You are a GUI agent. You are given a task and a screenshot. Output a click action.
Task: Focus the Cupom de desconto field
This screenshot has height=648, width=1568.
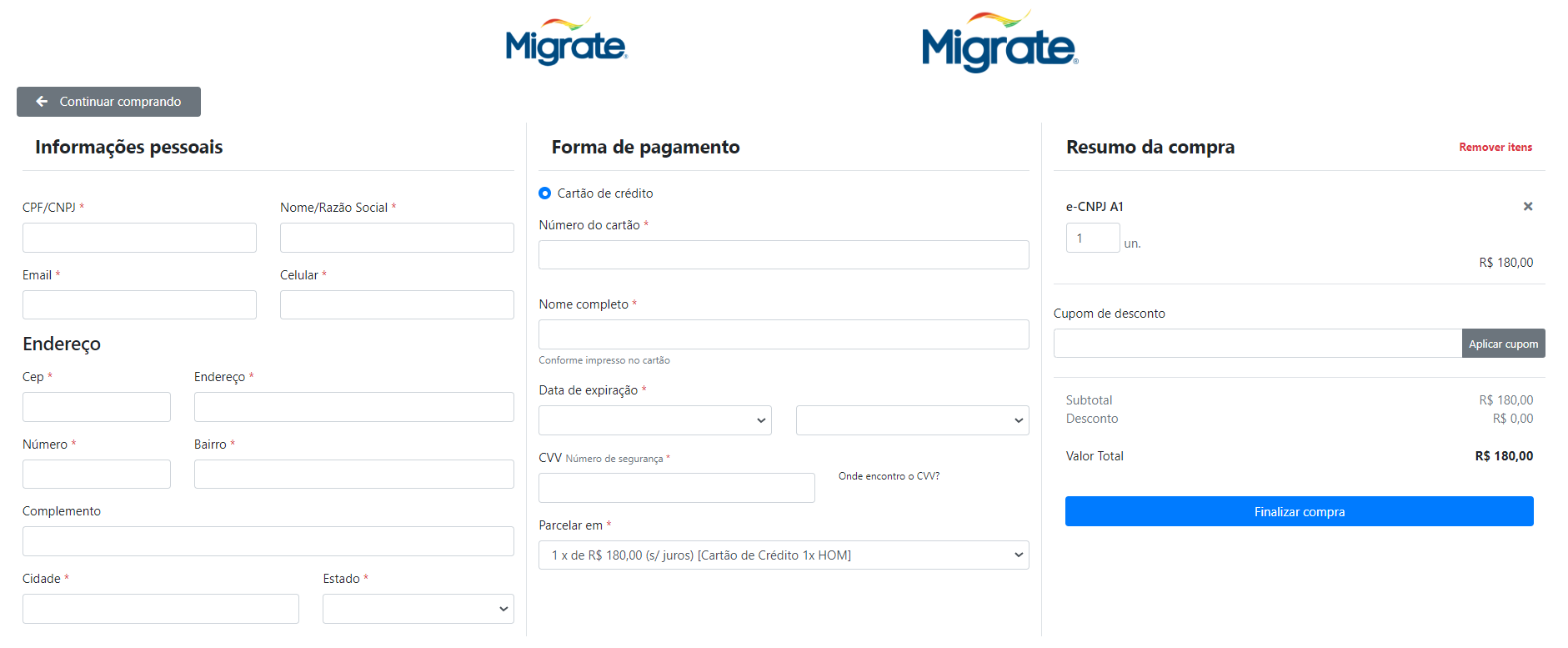coord(1257,344)
